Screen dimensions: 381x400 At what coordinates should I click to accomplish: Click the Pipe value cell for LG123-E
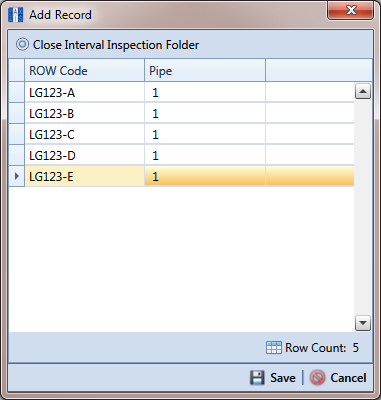coord(205,176)
